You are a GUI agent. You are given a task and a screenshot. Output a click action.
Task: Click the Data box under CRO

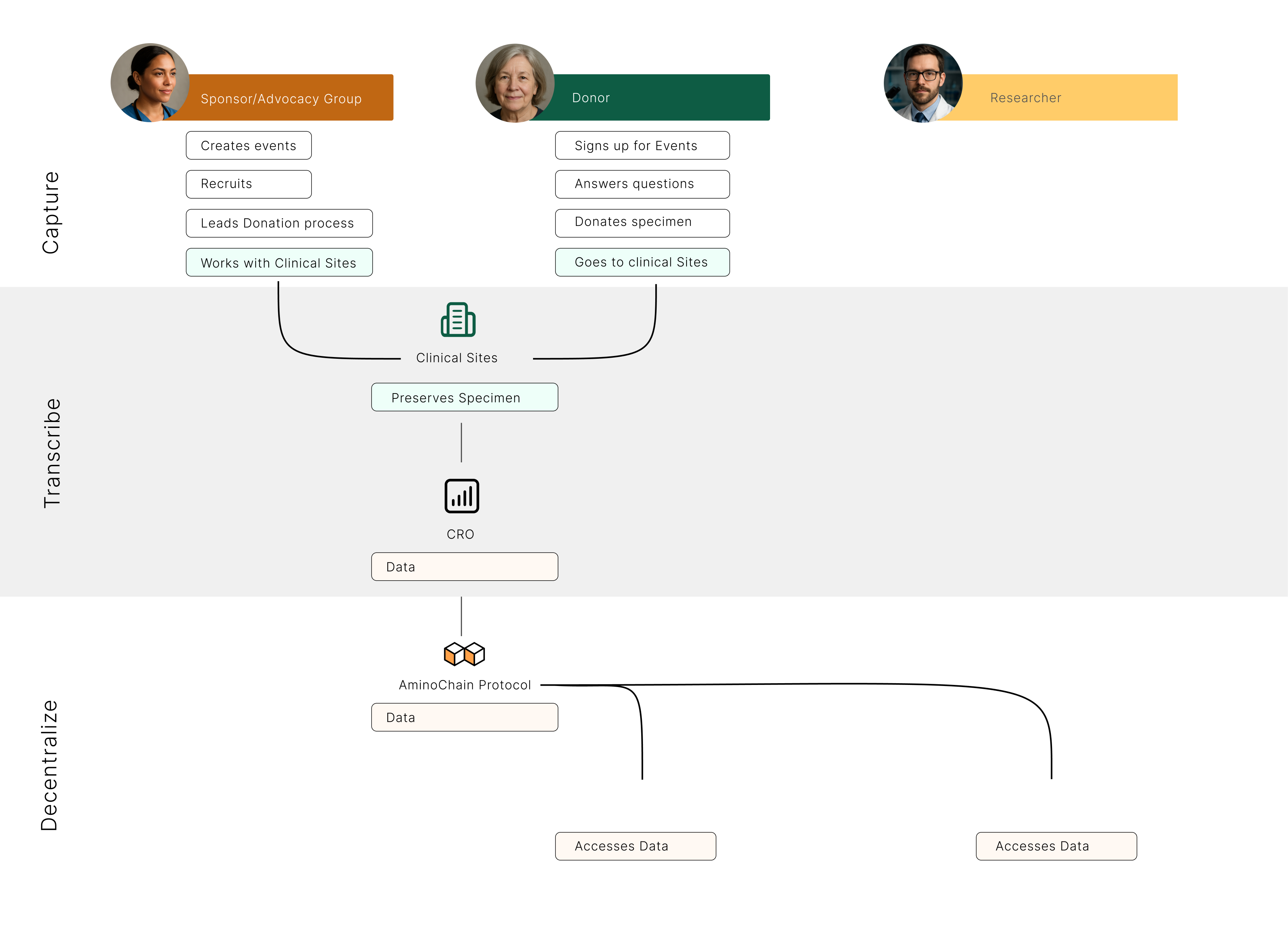coord(465,567)
